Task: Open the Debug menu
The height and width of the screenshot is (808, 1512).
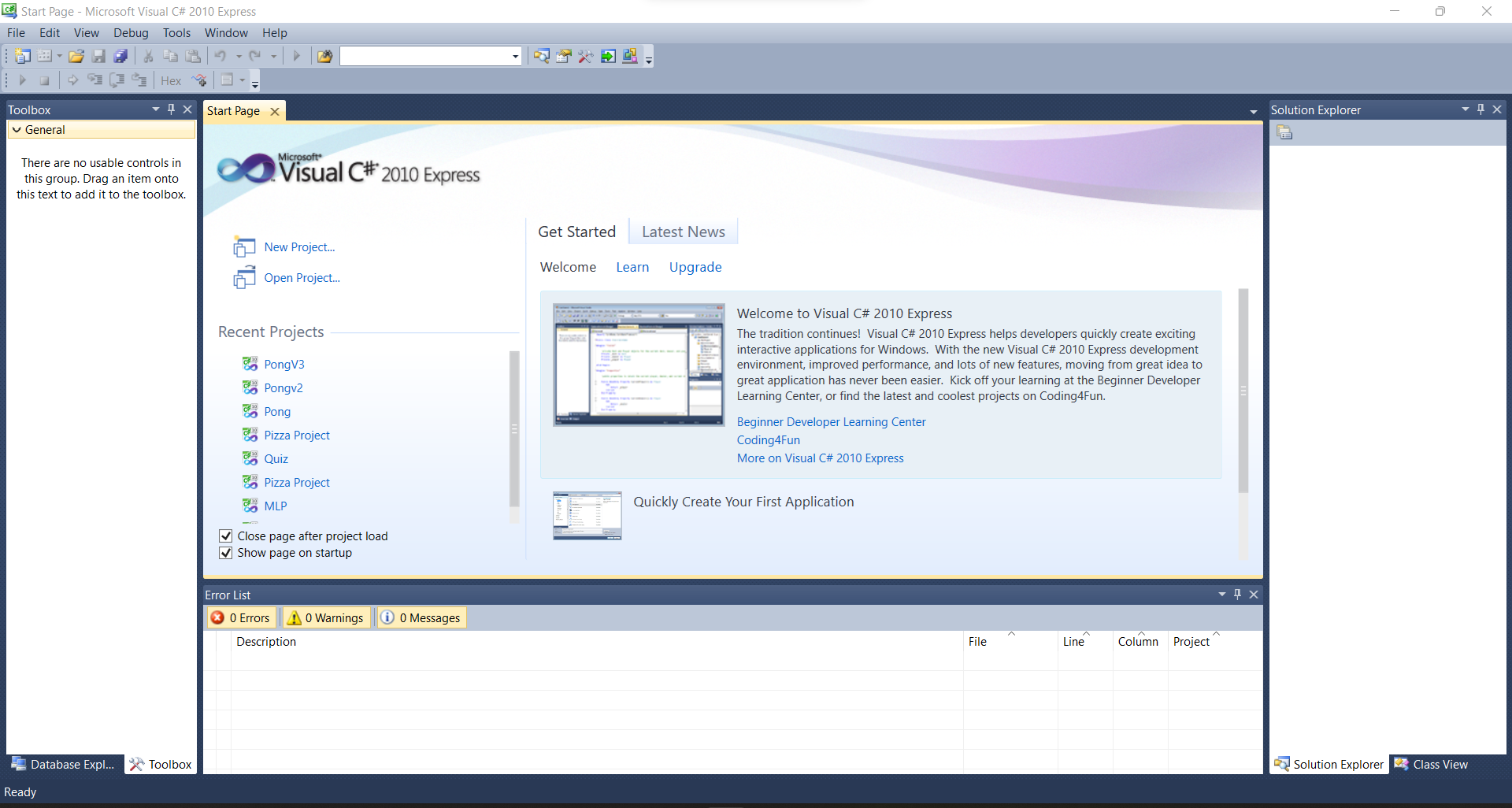Action: pyautogui.click(x=131, y=33)
